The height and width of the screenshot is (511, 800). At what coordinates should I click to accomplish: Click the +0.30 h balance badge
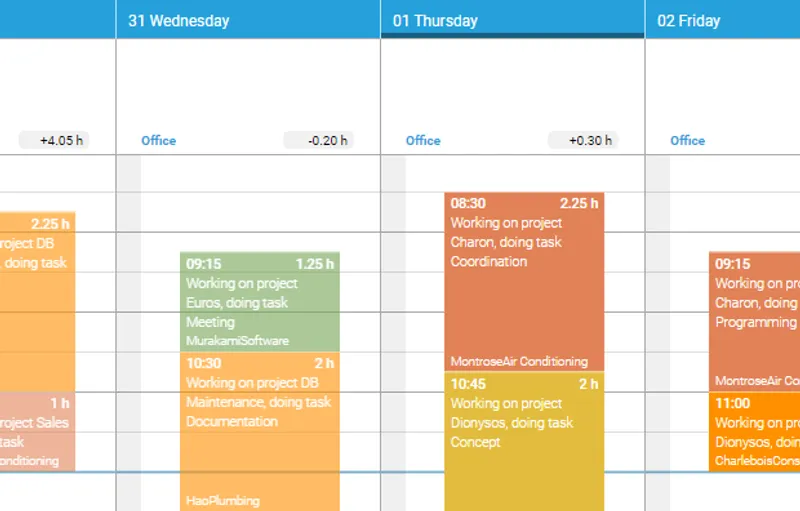pyautogui.click(x=583, y=141)
